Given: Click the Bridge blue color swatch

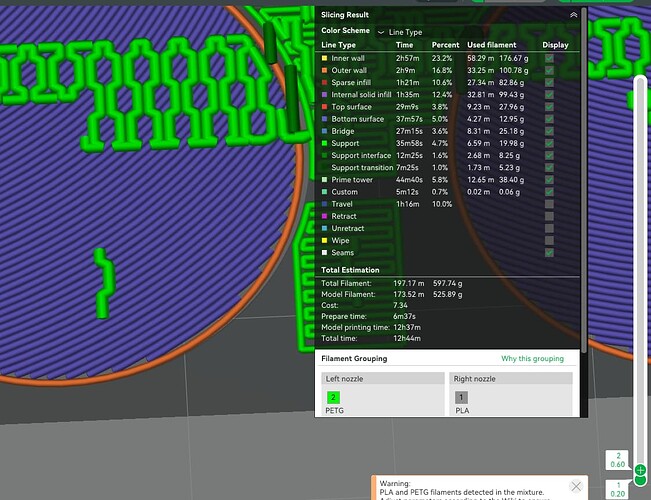Looking at the screenshot, I should point(325,131).
